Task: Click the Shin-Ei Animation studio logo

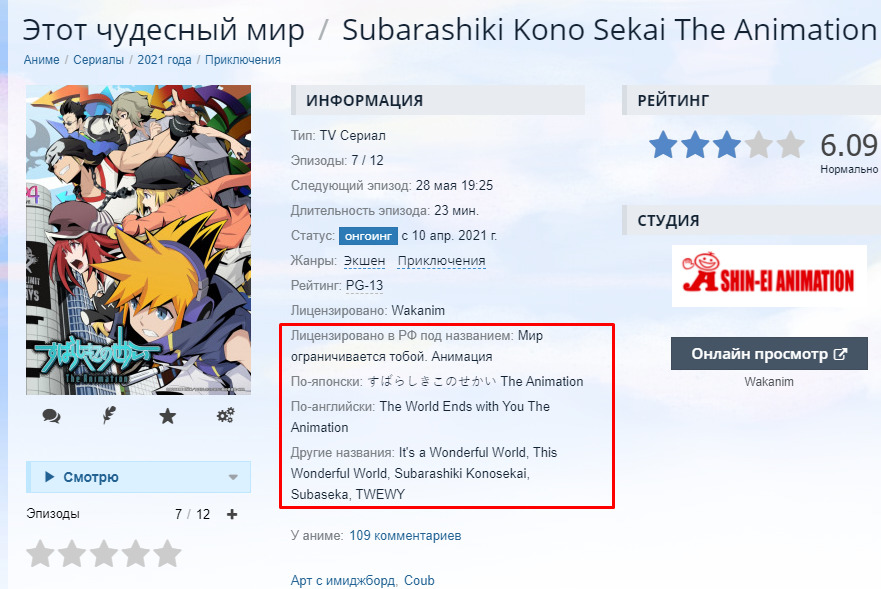Action: [769, 276]
